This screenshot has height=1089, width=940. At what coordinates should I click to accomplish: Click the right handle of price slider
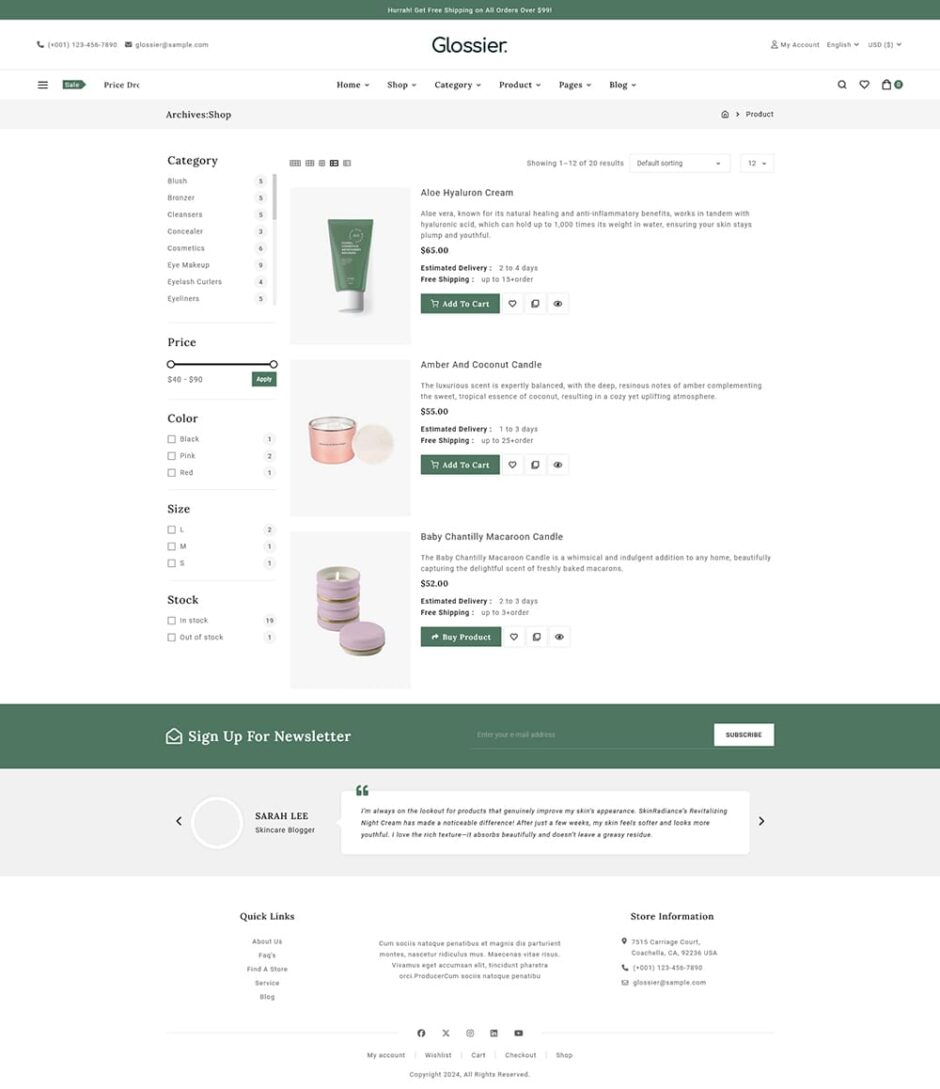(274, 364)
